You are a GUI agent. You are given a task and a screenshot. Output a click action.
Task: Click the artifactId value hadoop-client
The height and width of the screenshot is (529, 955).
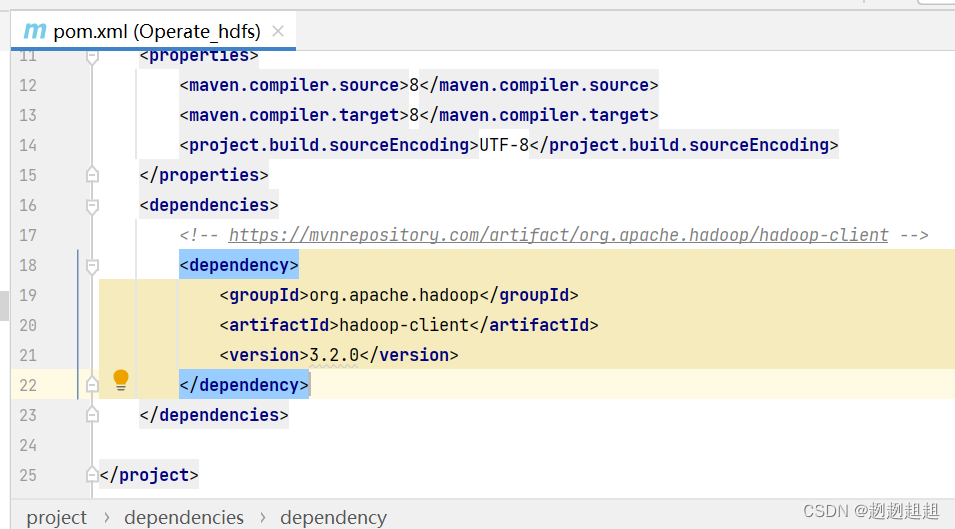(404, 325)
